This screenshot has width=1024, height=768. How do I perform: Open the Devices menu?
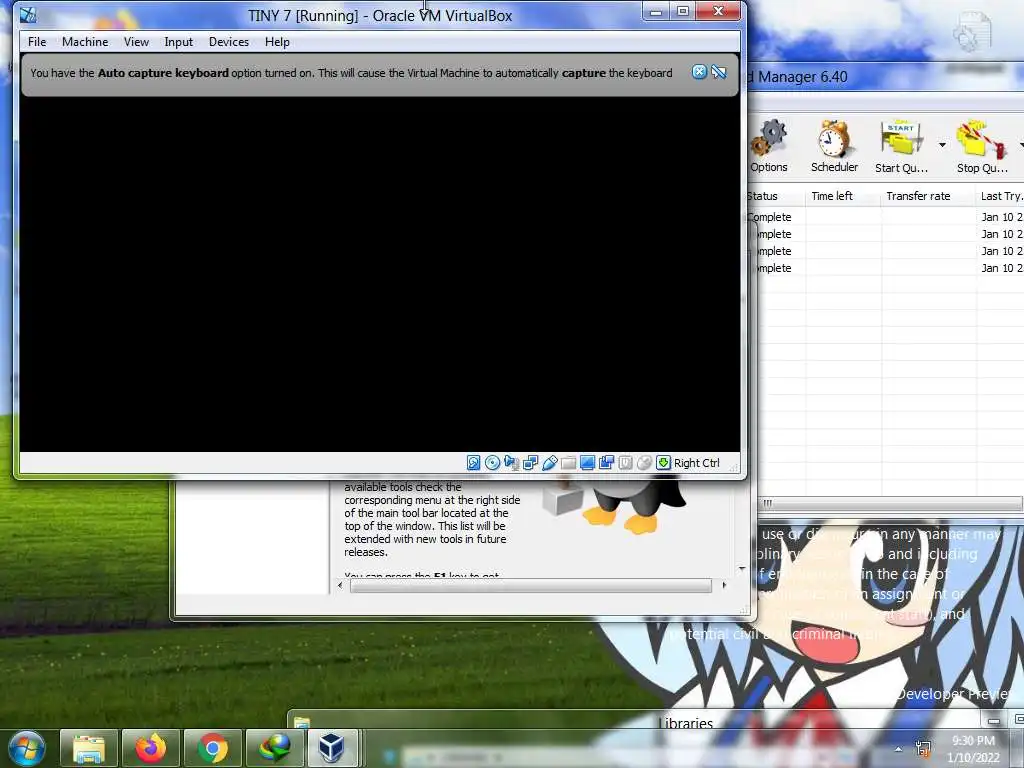pyautogui.click(x=229, y=42)
